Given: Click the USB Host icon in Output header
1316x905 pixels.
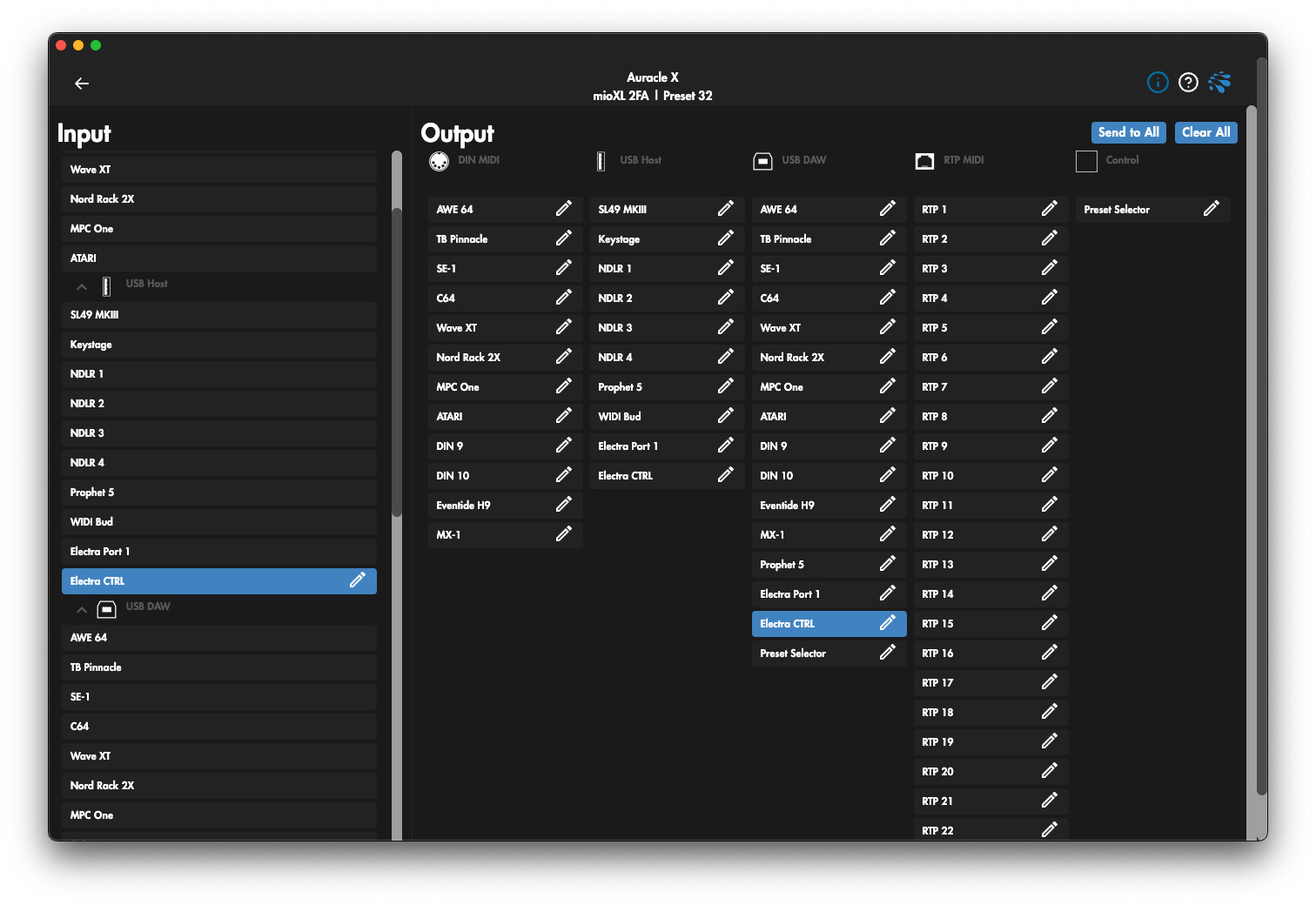Looking at the screenshot, I should point(601,160).
